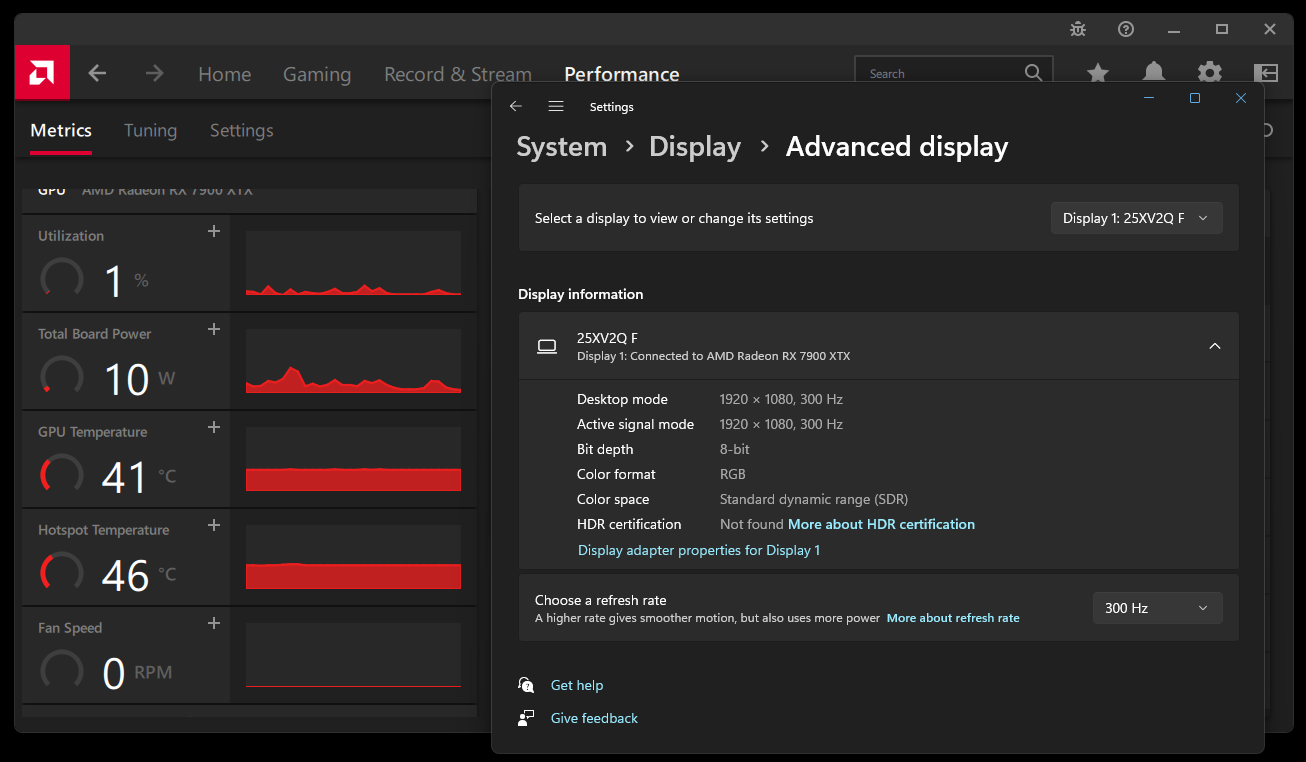Viewport: 1306px width, 762px height.
Task: Open AMD Software settings gear icon
Action: coord(1210,72)
